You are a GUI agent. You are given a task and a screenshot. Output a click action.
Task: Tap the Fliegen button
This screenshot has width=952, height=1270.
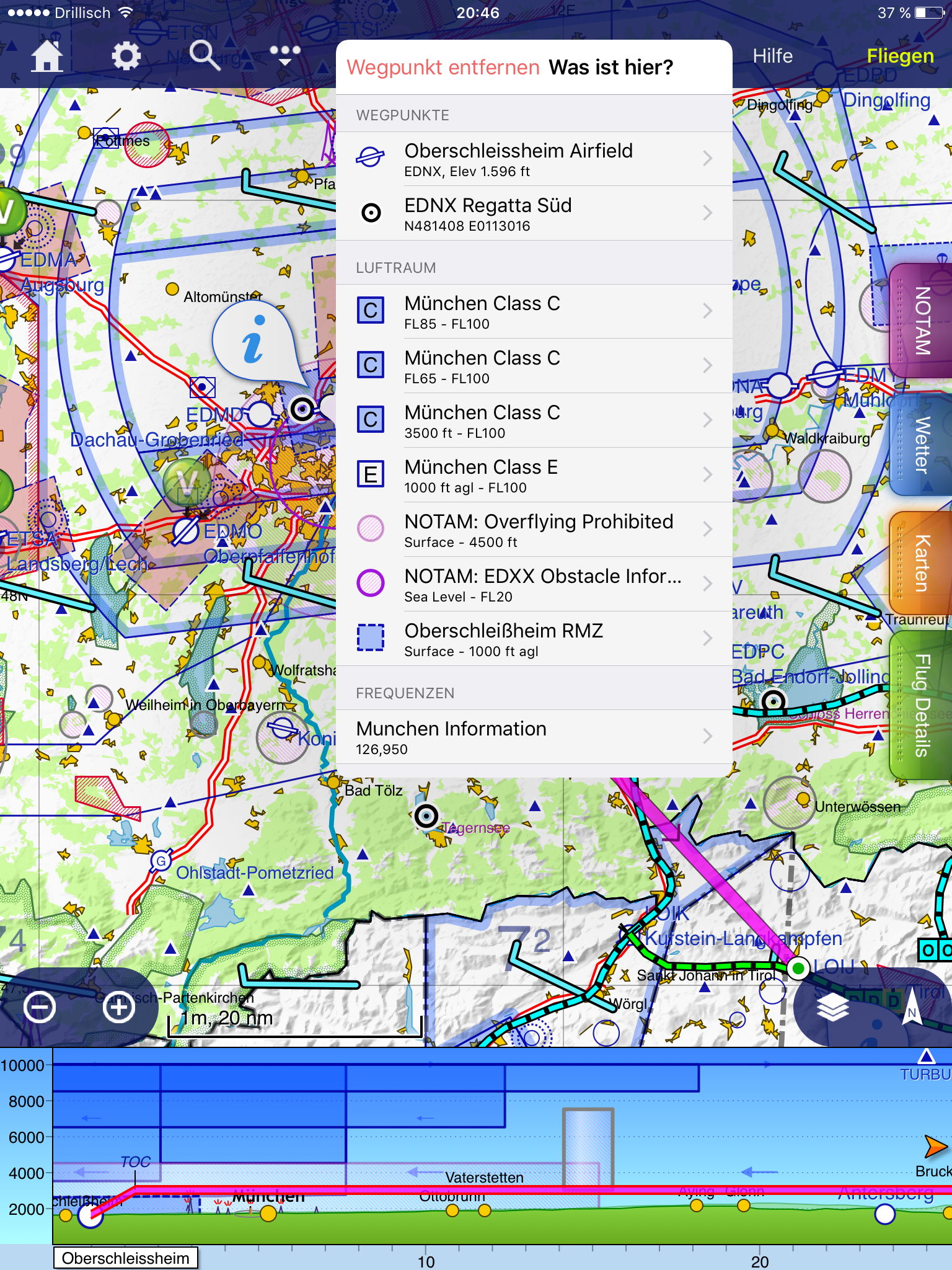click(x=900, y=56)
